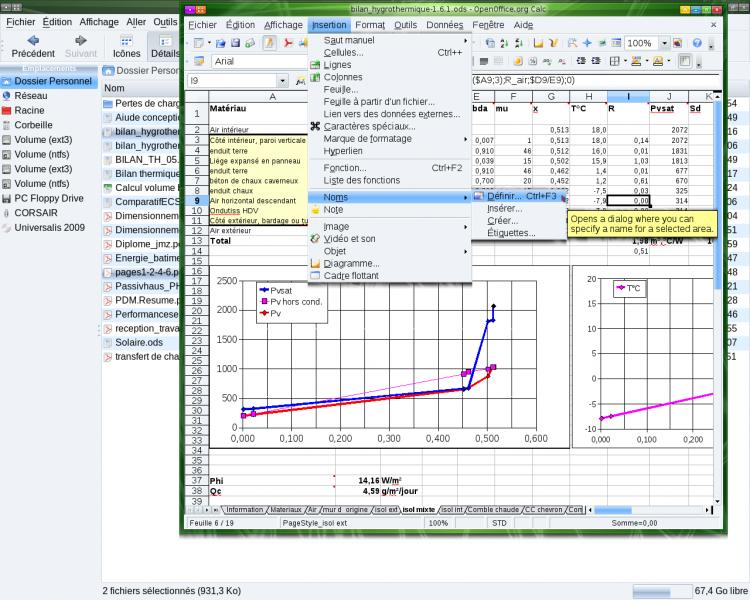Click the Nom column header in file list
The width and height of the screenshot is (750, 600).
pyautogui.click(x=115, y=88)
